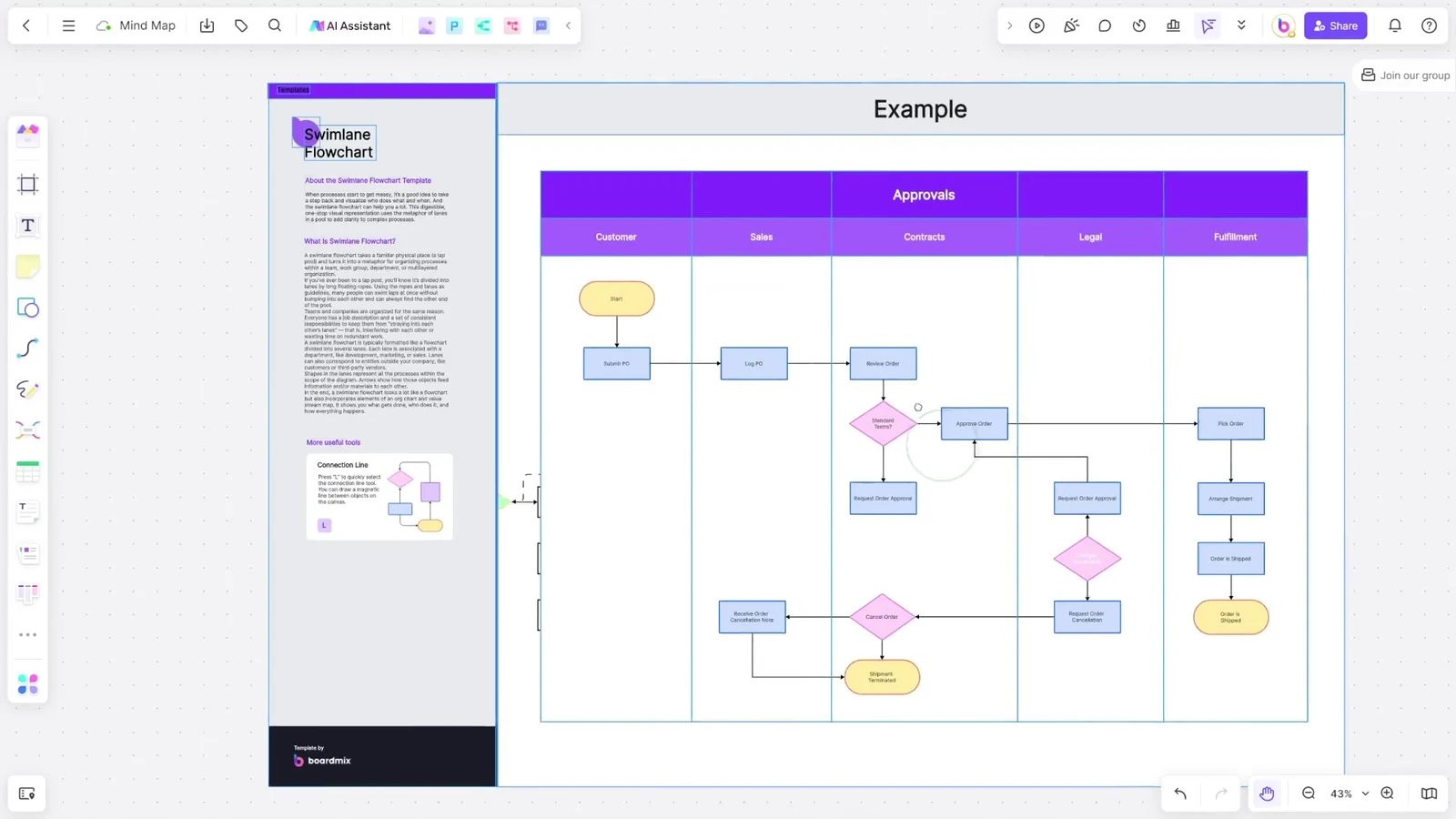Select the Connection Line tool

click(x=28, y=349)
